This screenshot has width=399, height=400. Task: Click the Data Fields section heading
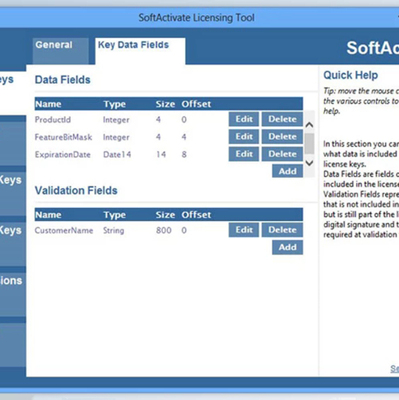click(x=63, y=80)
